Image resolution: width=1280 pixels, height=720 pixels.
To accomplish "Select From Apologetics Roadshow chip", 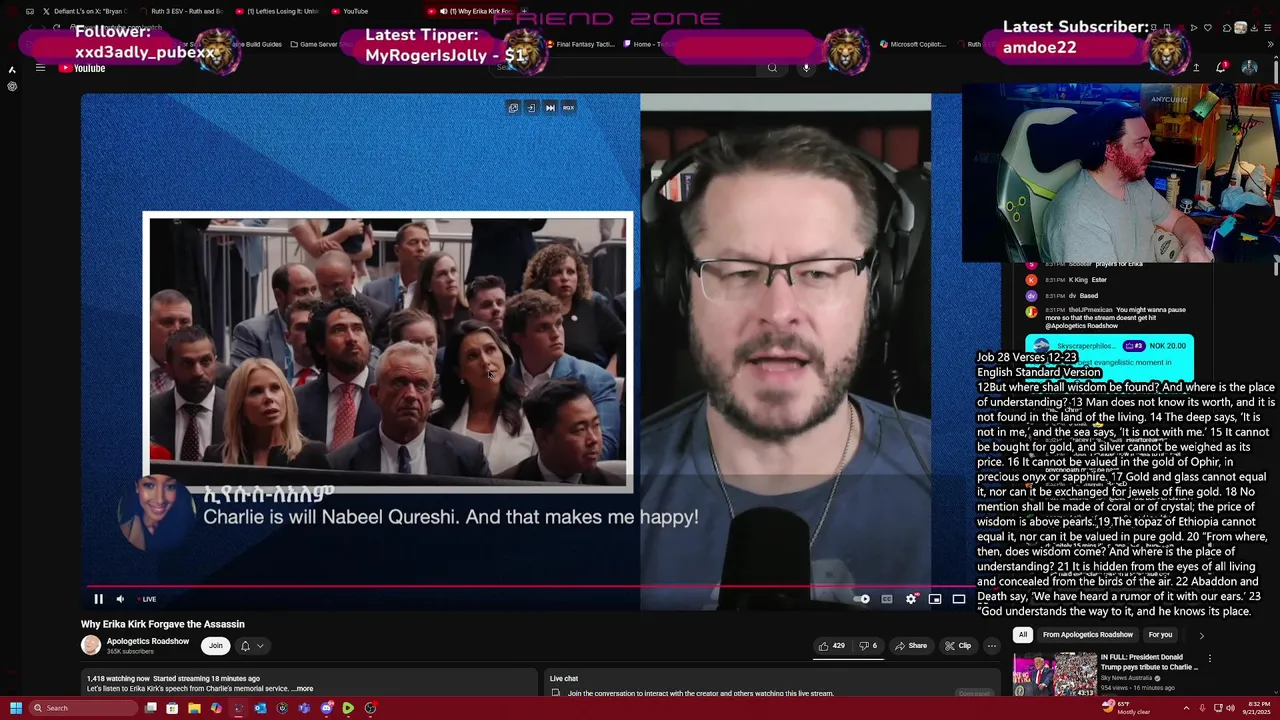I will [x=1088, y=635].
